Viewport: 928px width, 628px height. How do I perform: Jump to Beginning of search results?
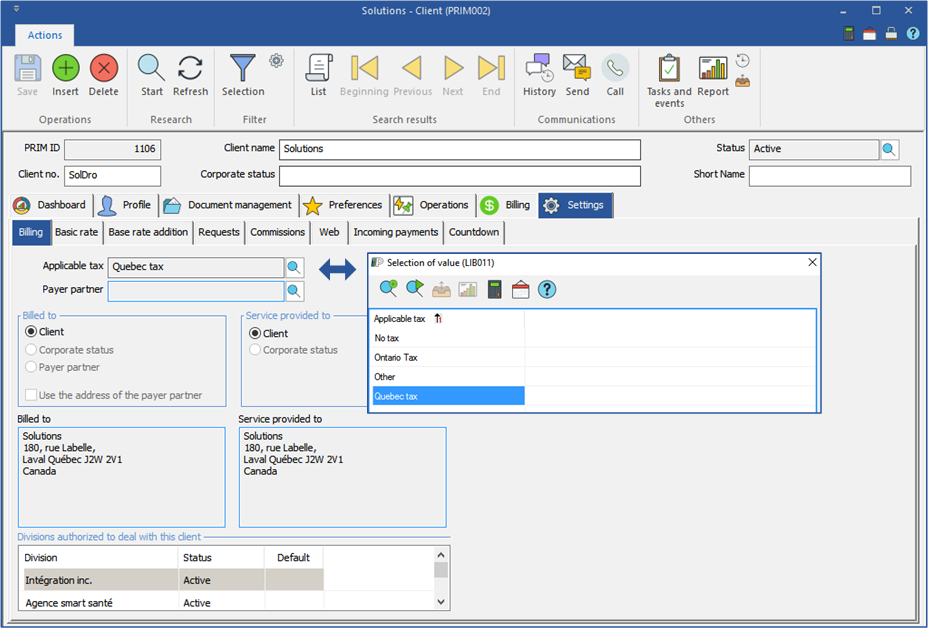(364, 75)
